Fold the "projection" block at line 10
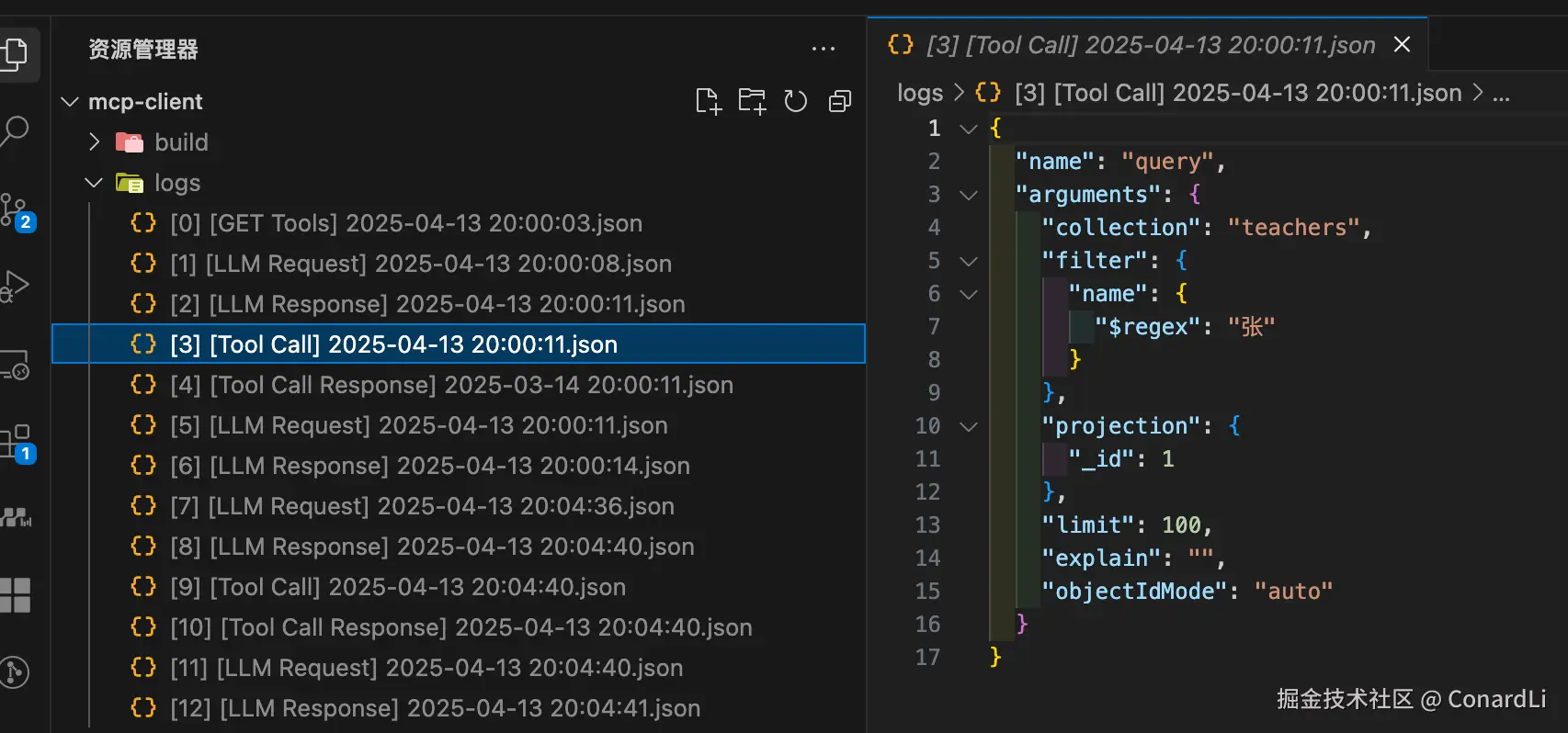The width and height of the screenshot is (1568, 733). [x=968, y=426]
